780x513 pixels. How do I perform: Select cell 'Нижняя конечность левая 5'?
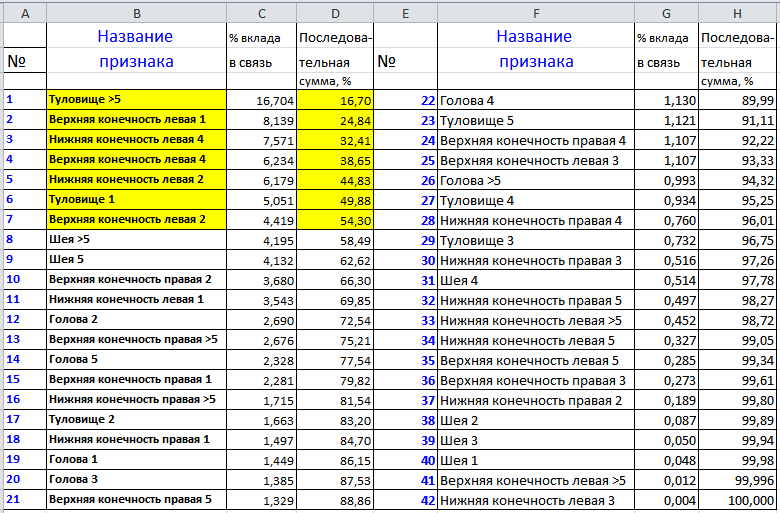[x=536, y=340]
